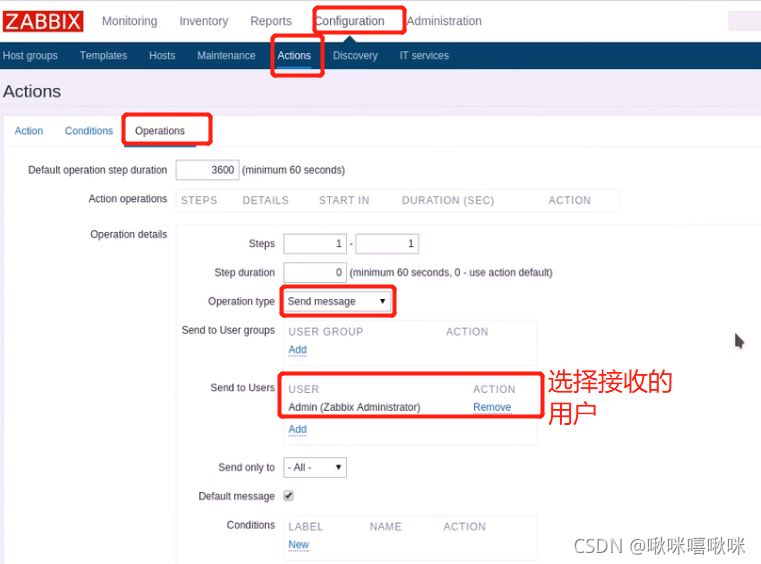This screenshot has height=564, width=761.
Task: Switch to the Conditions tab
Action: coord(89,131)
